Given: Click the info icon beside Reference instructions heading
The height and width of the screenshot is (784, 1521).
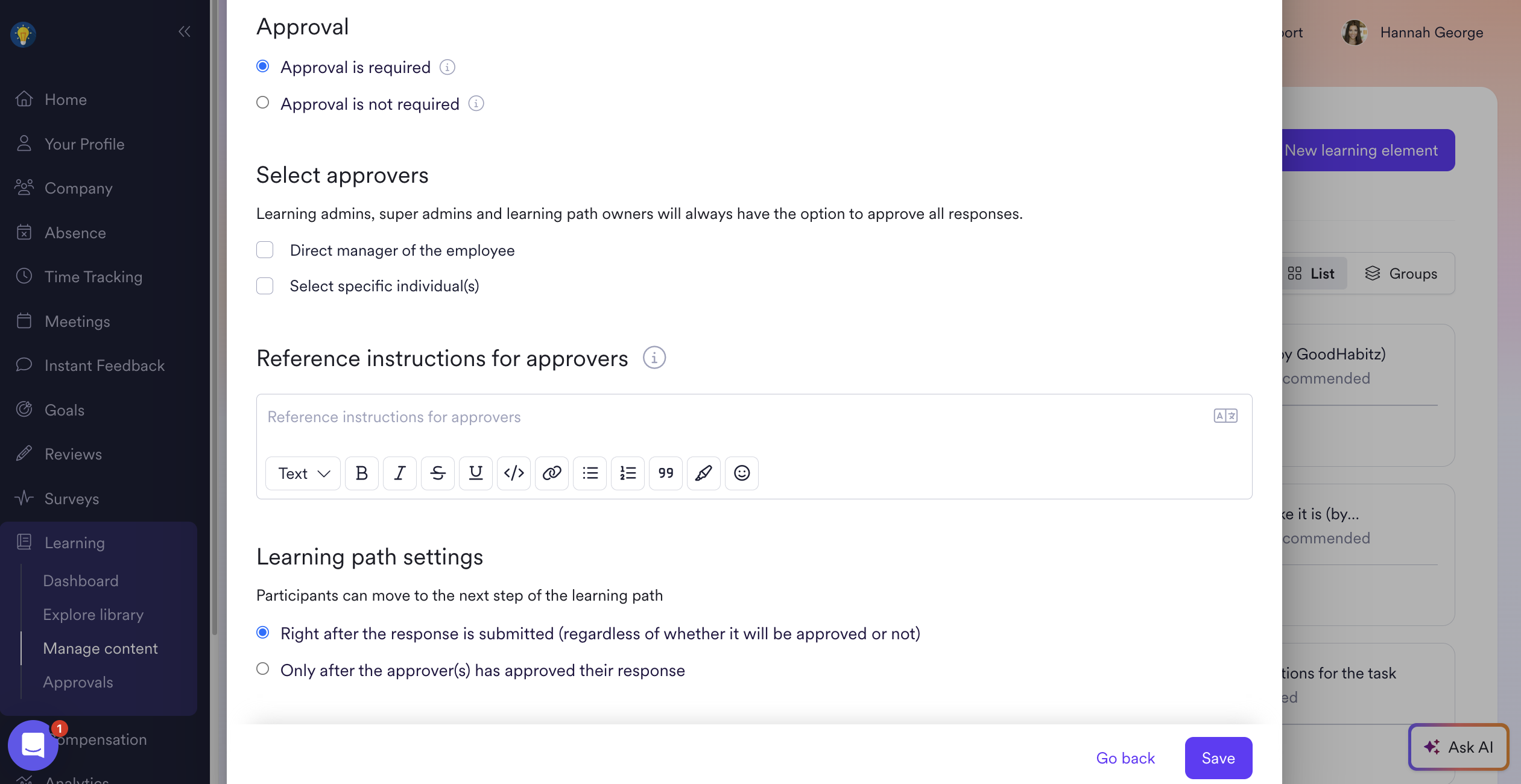Looking at the screenshot, I should click(x=654, y=358).
